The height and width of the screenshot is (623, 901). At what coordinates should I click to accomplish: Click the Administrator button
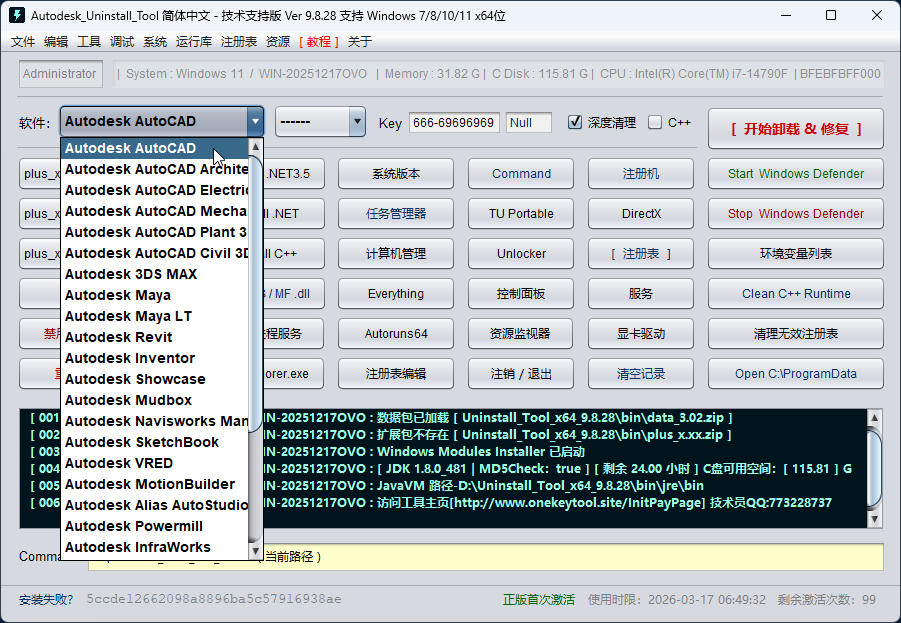pyautogui.click(x=60, y=74)
